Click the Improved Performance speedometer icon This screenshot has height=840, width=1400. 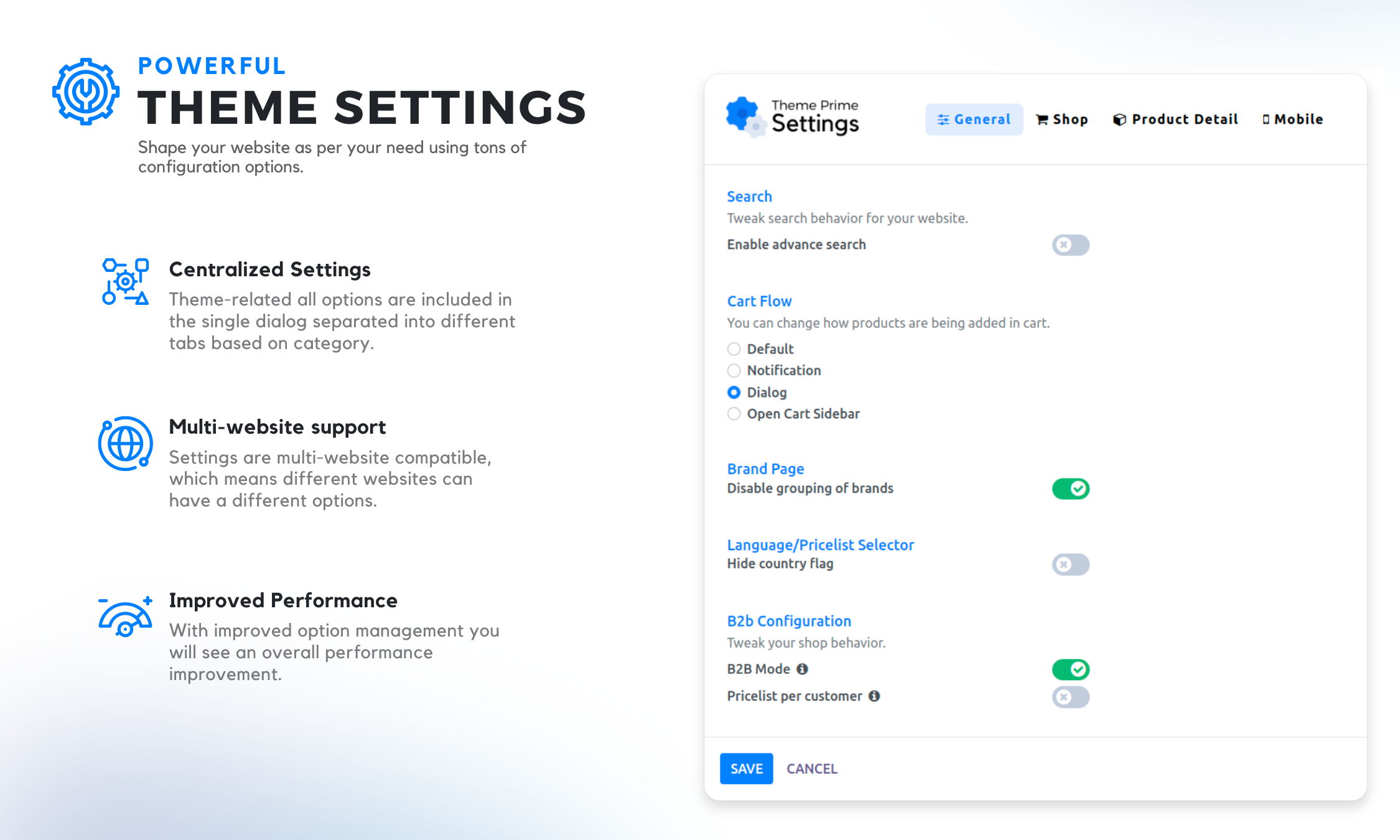pos(125,617)
